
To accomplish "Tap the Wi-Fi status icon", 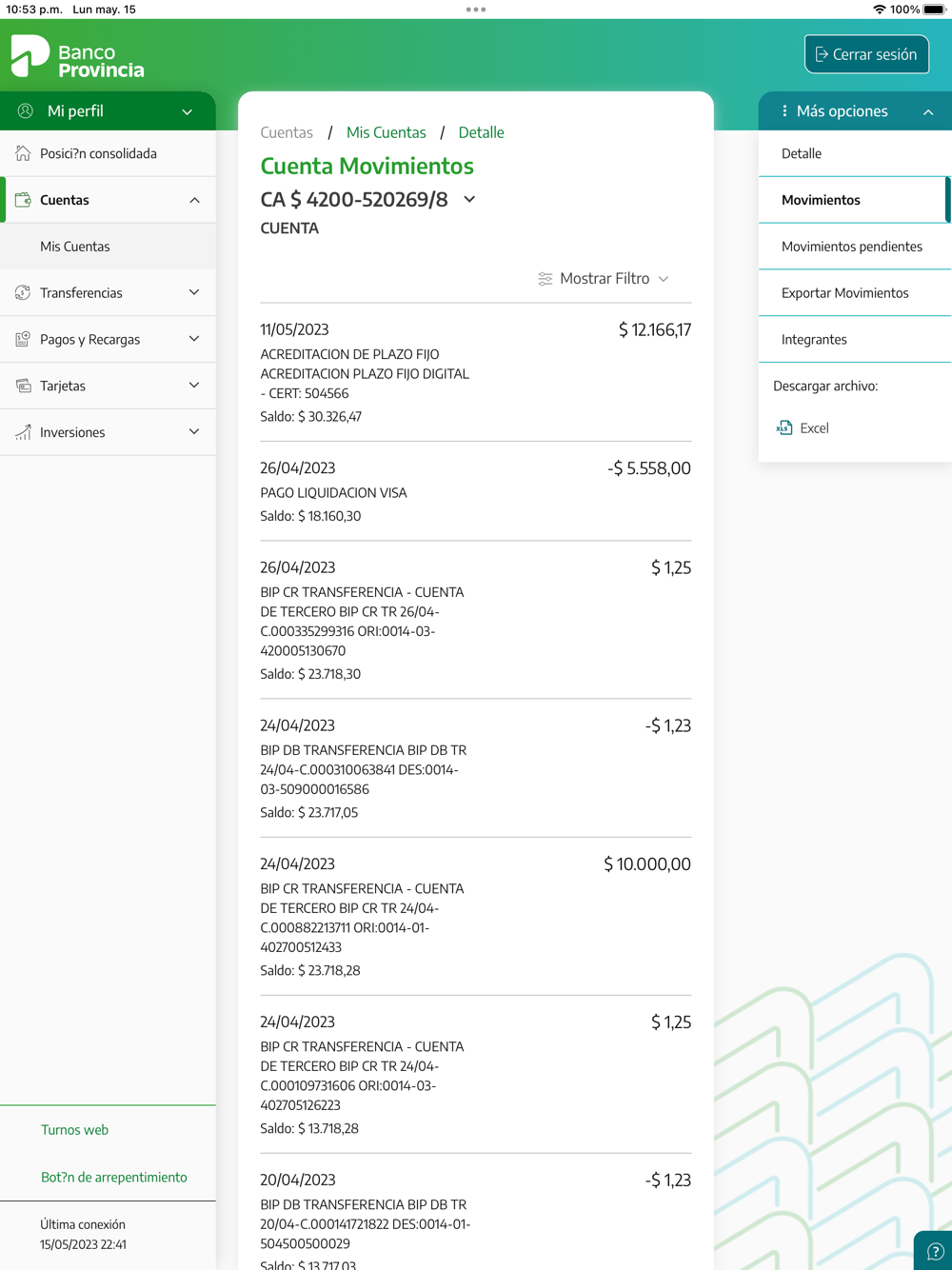I will [x=879, y=10].
